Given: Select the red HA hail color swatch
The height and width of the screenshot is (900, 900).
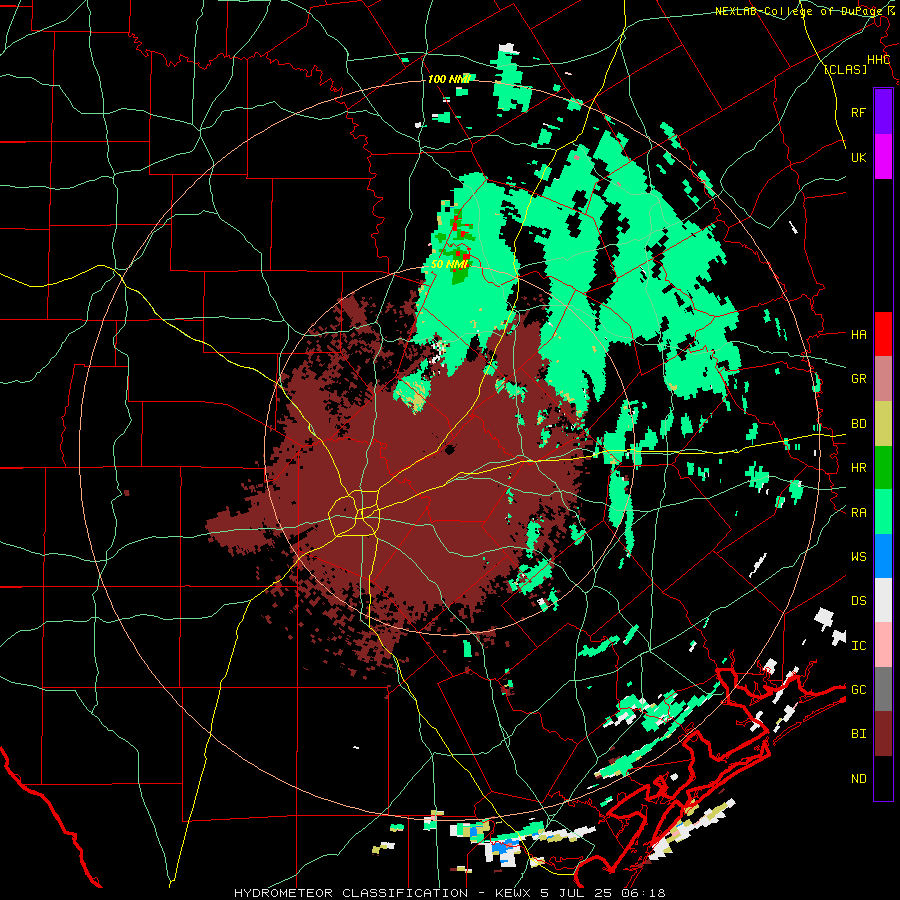Looking at the screenshot, I should 883,334.
